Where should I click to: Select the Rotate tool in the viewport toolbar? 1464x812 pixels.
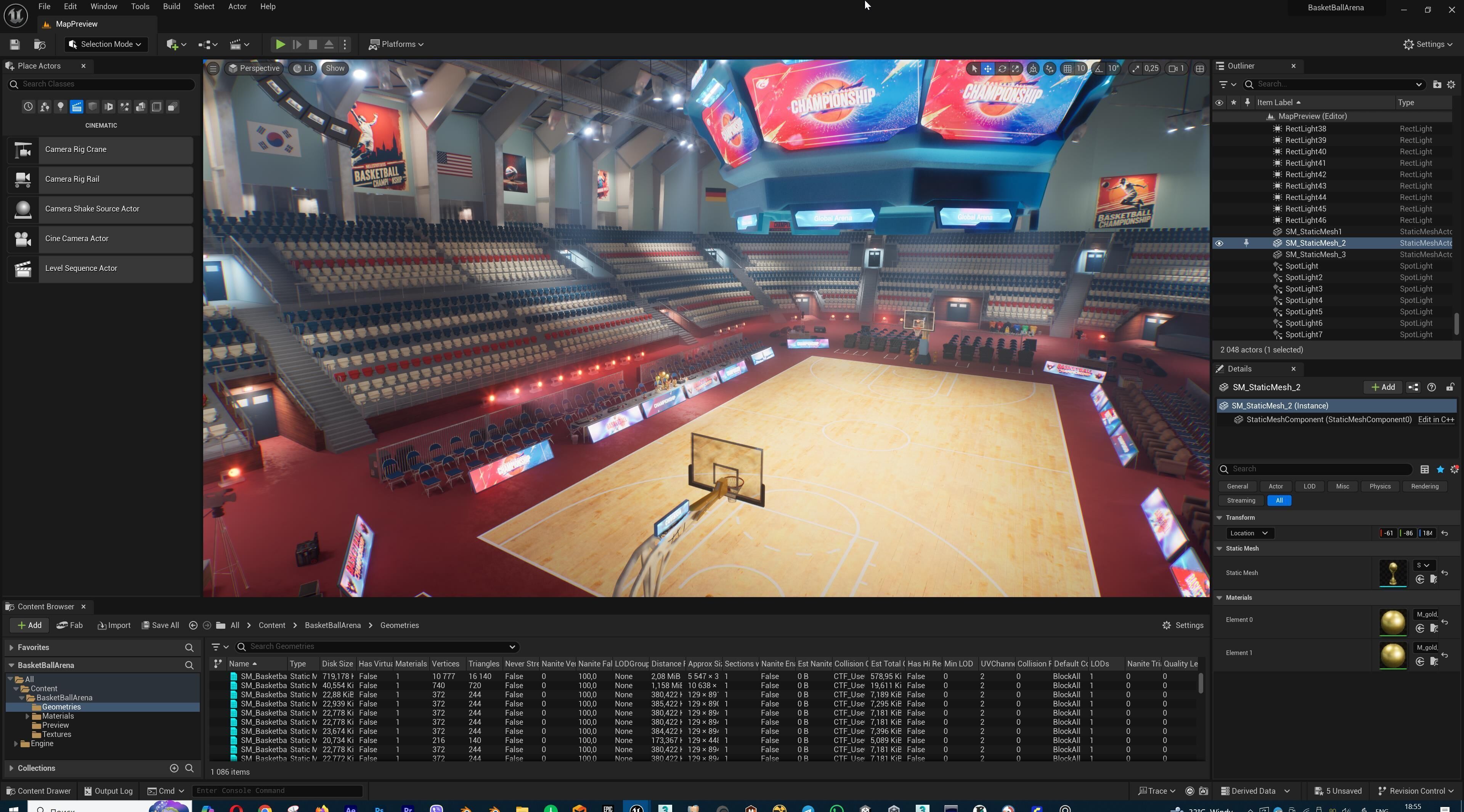tap(1002, 69)
